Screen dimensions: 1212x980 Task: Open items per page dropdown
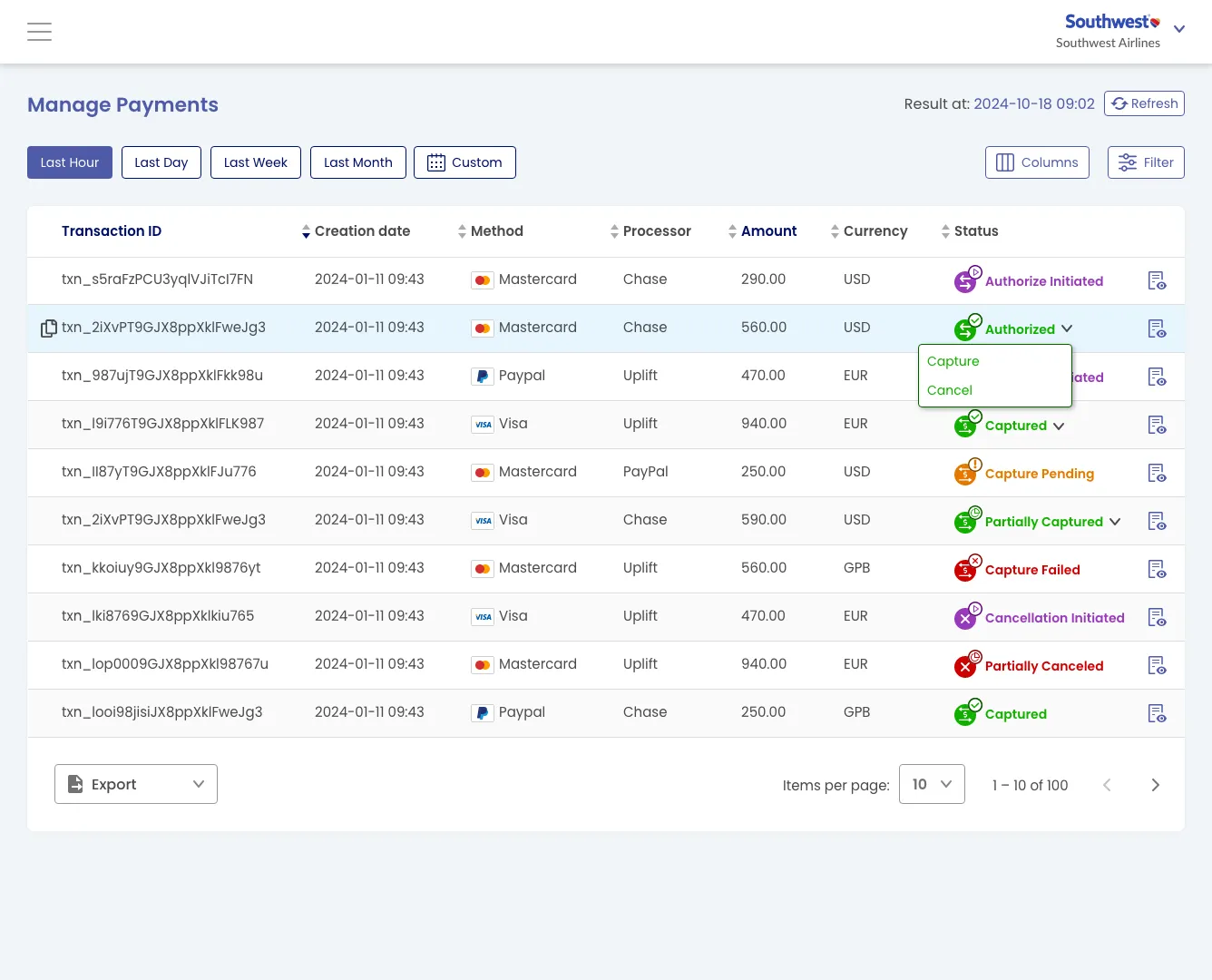point(932,784)
